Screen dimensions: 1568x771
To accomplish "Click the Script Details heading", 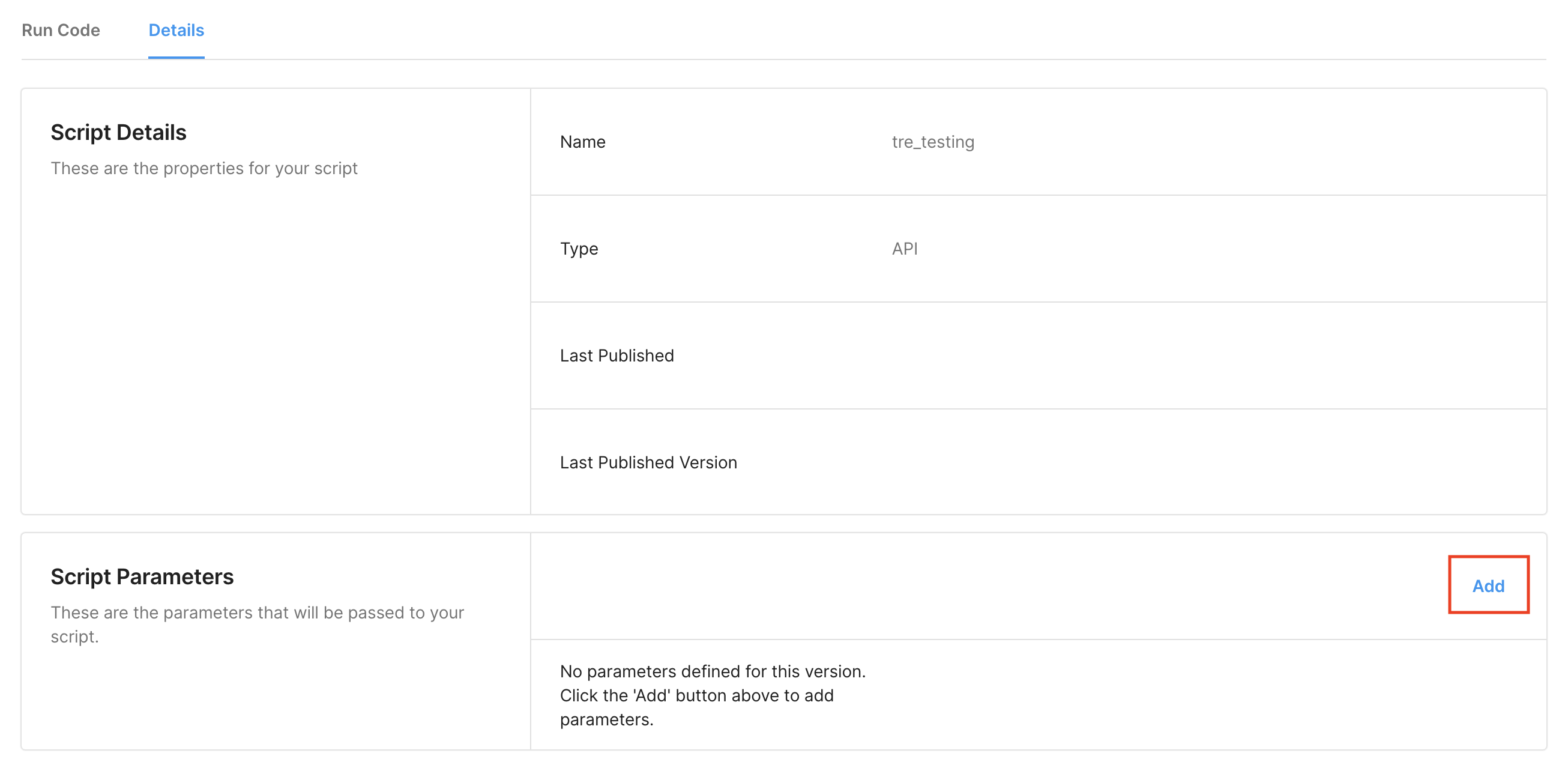I will click(x=118, y=132).
